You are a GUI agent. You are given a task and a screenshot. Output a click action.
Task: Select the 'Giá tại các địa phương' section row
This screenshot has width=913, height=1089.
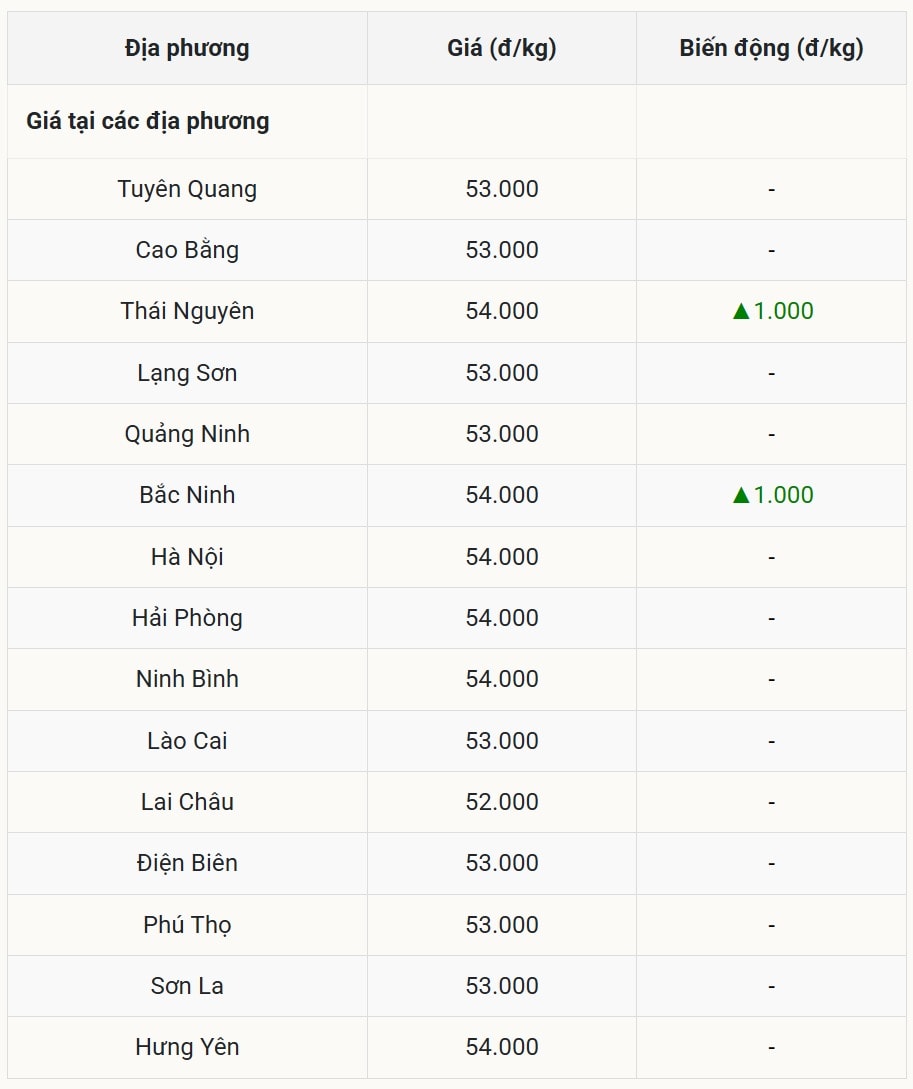(x=148, y=121)
